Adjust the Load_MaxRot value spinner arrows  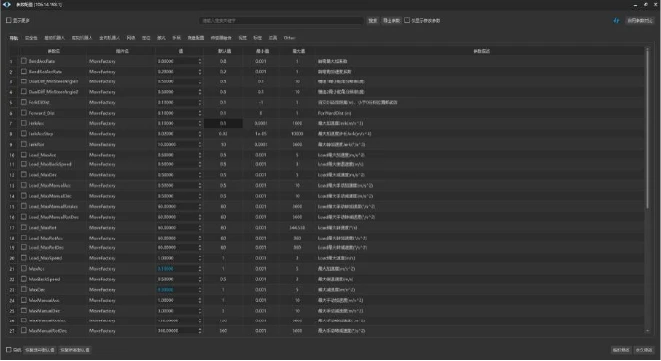pos(200,228)
